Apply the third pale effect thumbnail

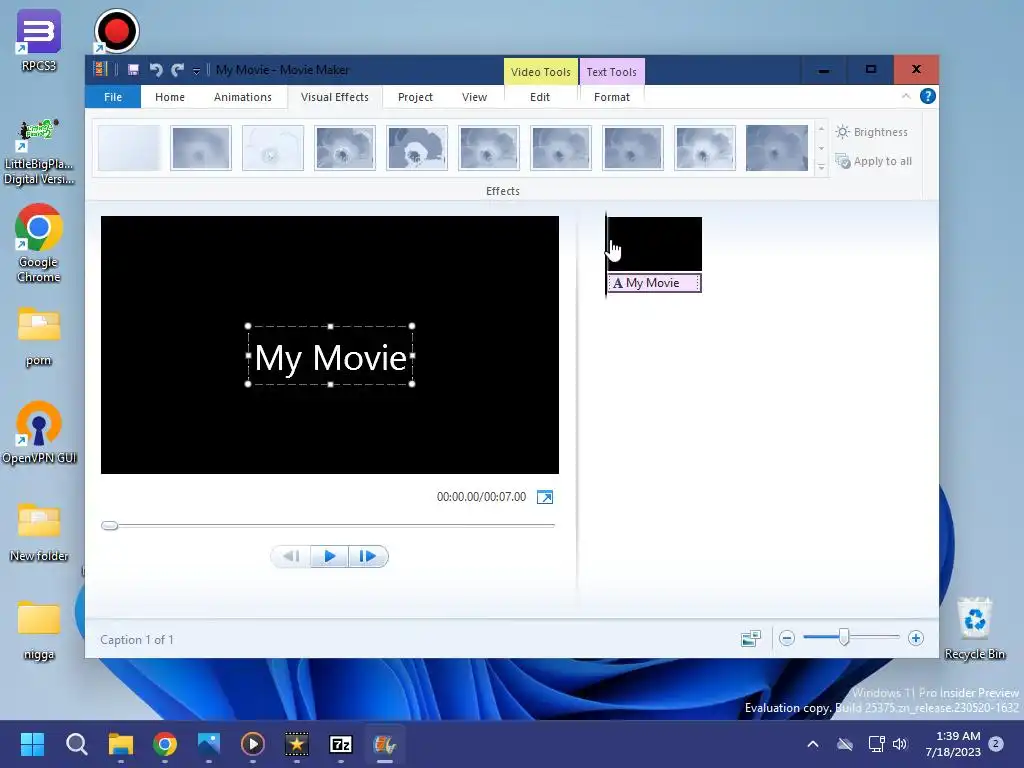point(273,148)
